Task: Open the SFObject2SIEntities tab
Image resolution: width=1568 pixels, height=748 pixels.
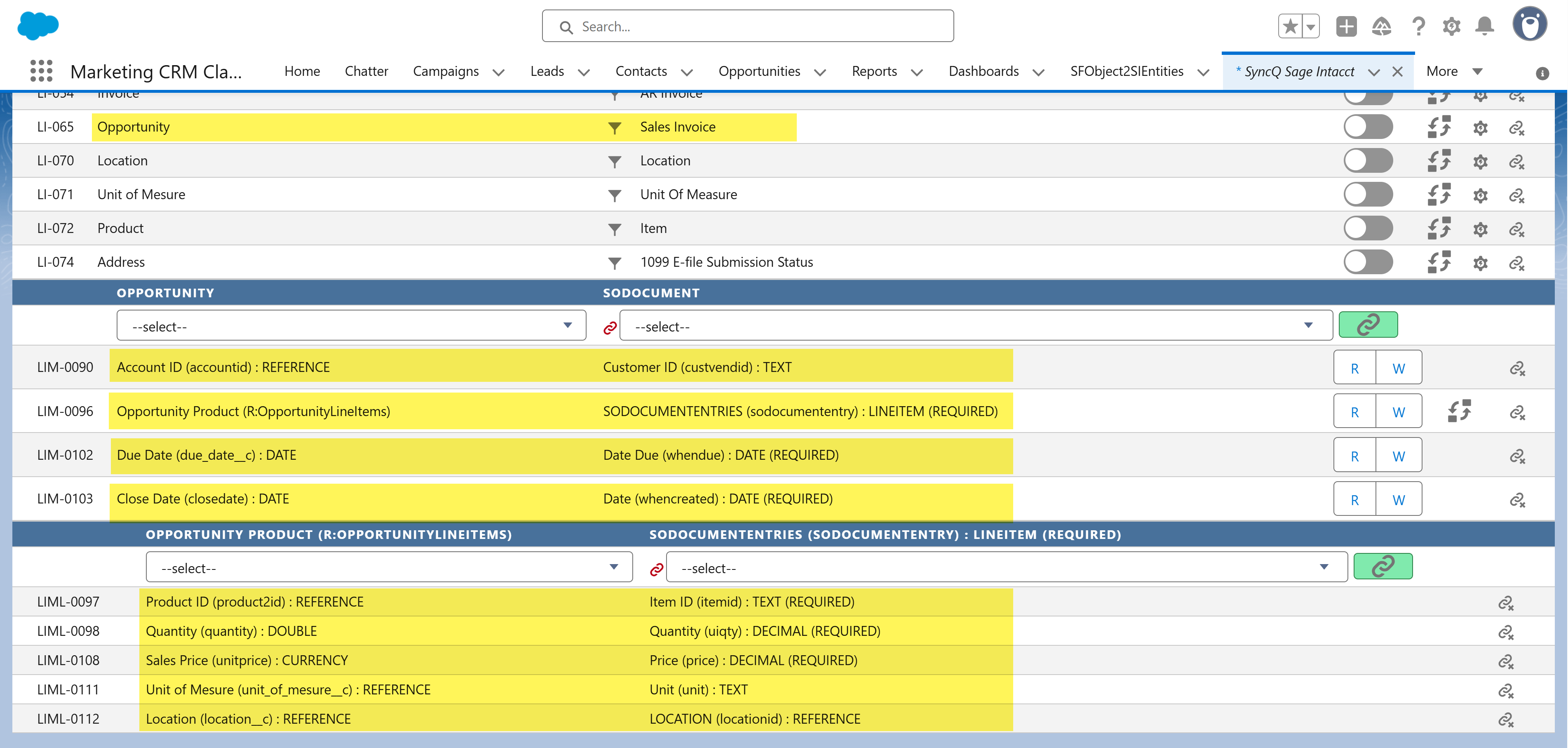Action: coord(1127,71)
